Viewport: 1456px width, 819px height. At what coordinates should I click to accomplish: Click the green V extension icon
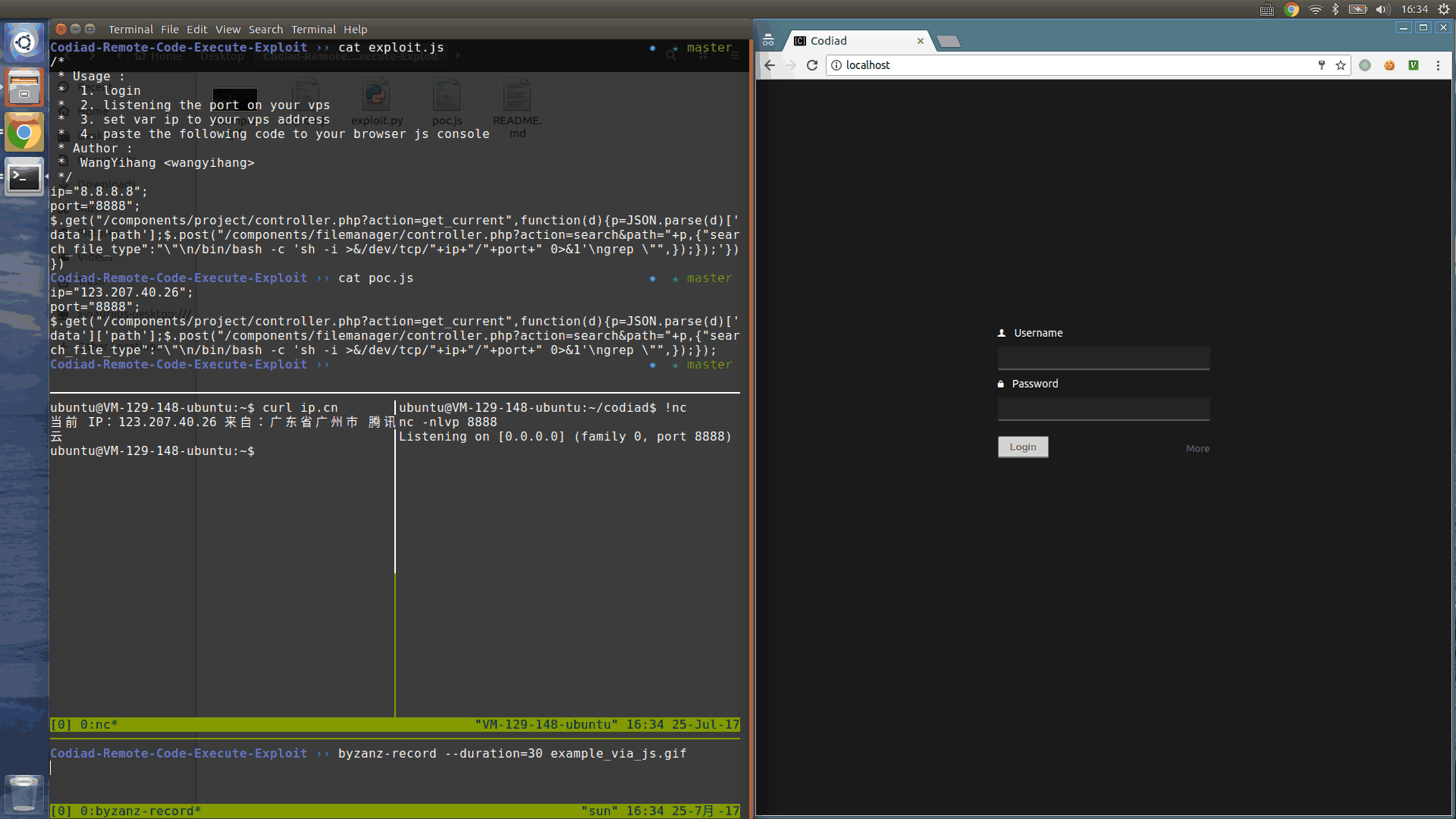(1414, 65)
